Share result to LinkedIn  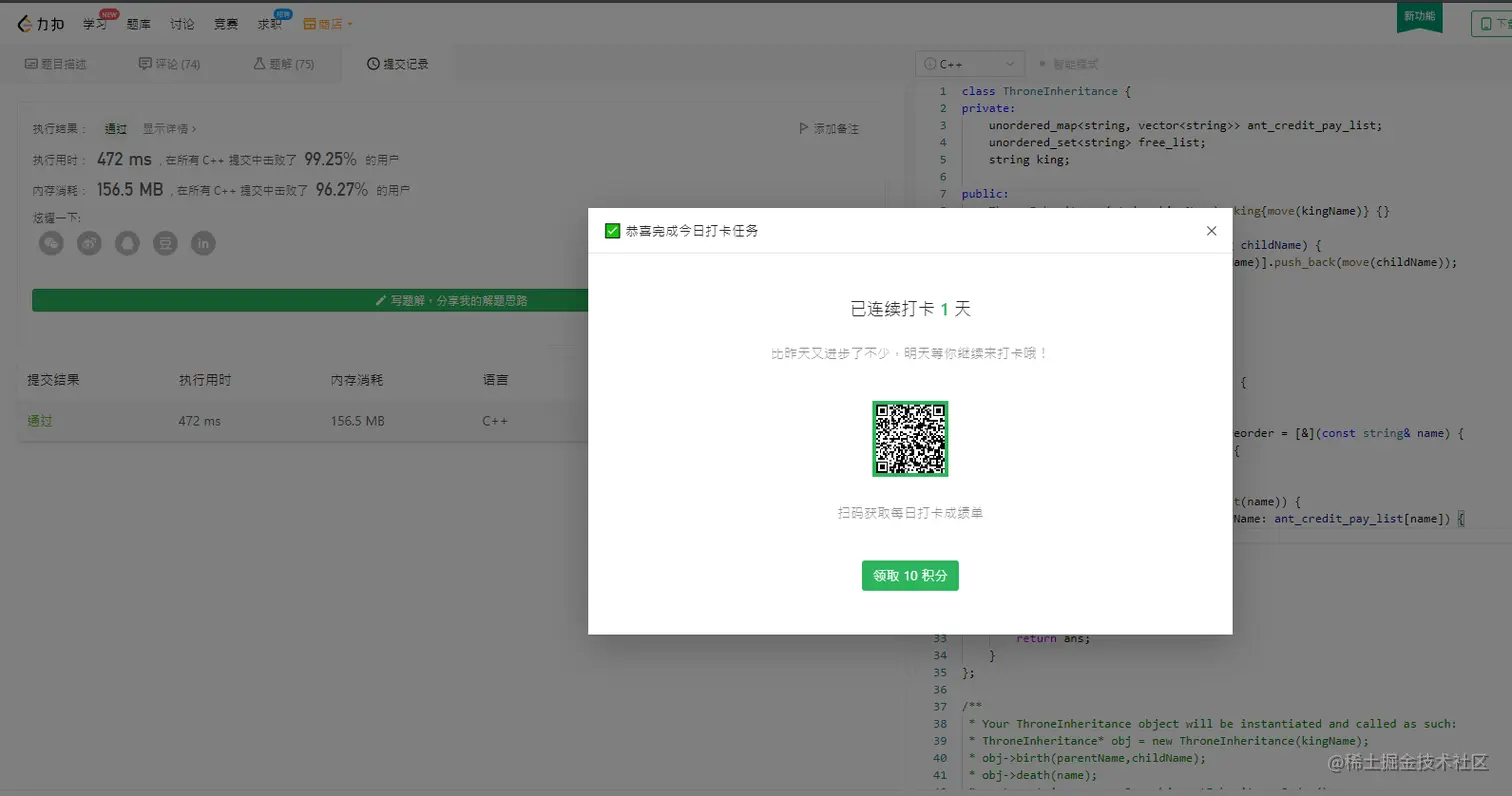203,243
